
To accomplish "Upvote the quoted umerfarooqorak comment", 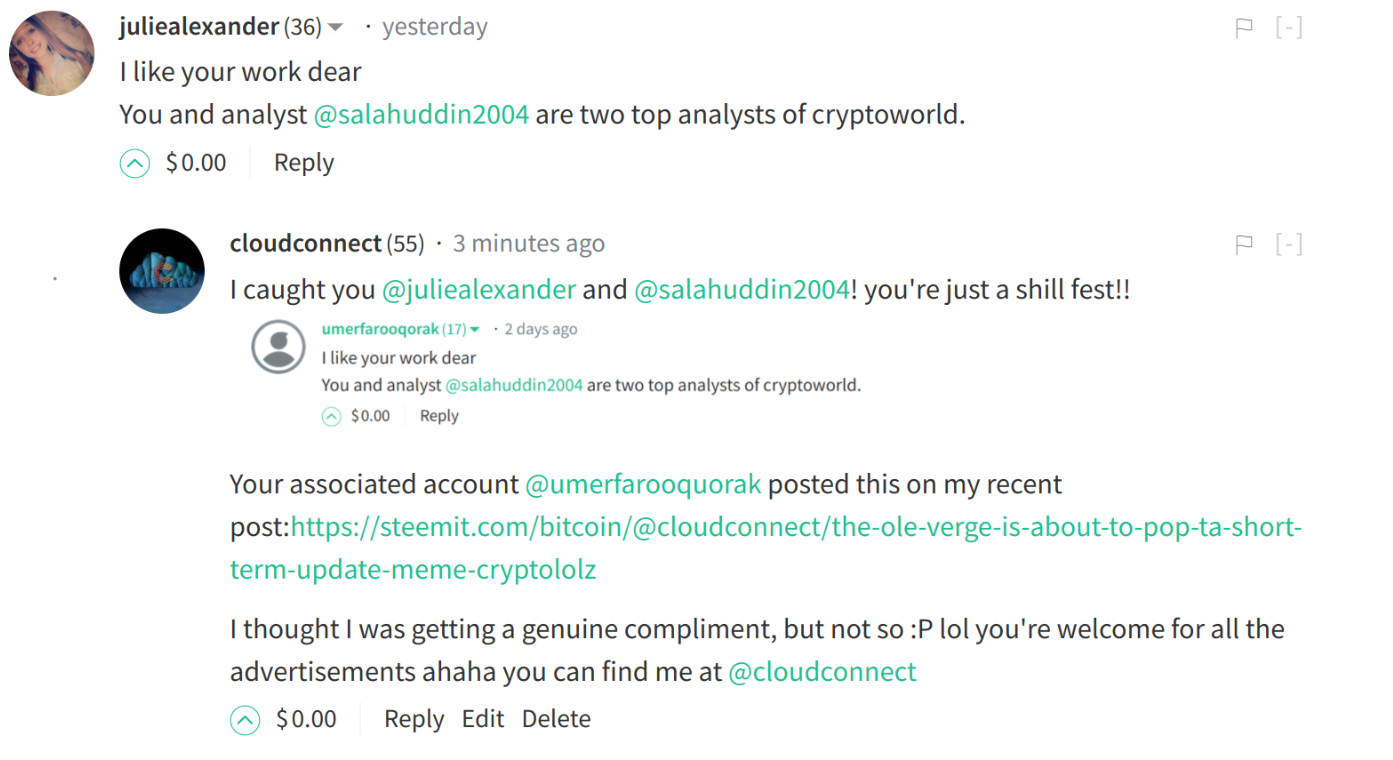I will pyautogui.click(x=332, y=417).
